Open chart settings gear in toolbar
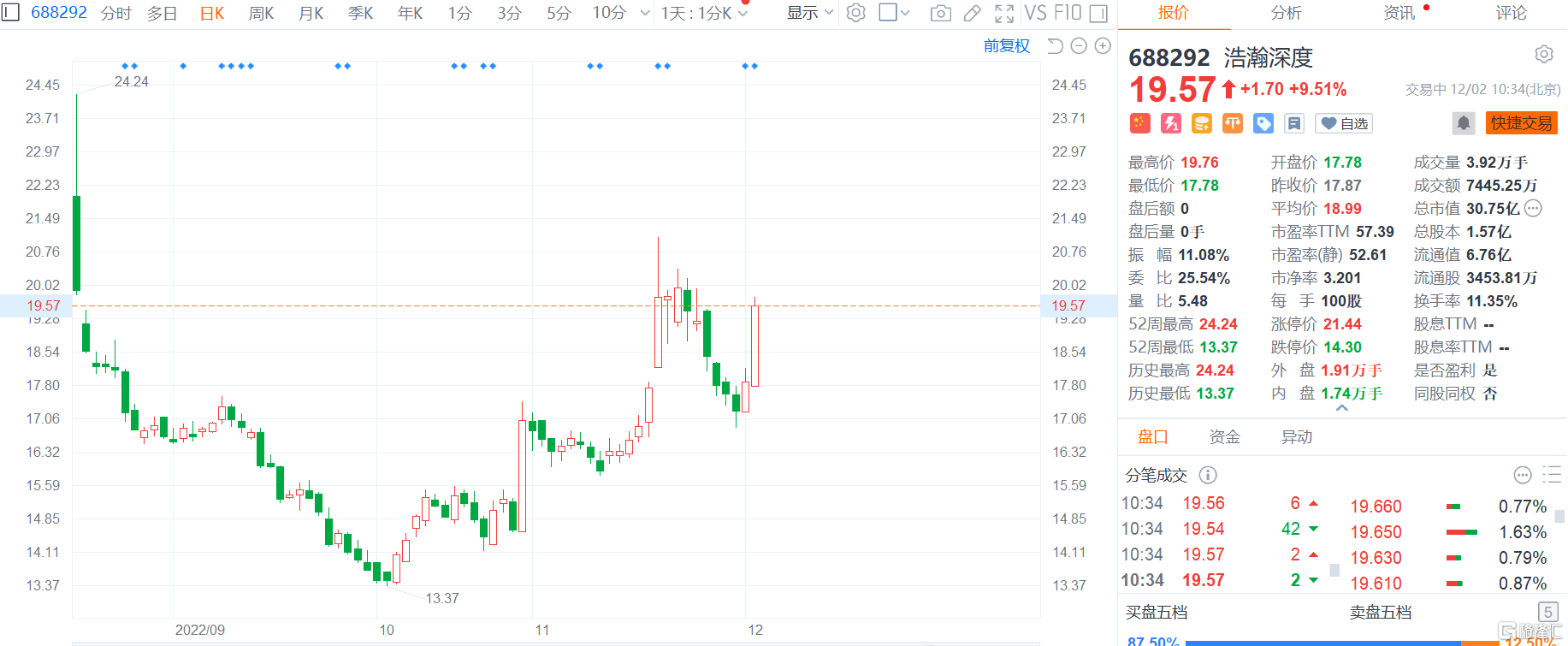The image size is (1568, 646). 855,13
